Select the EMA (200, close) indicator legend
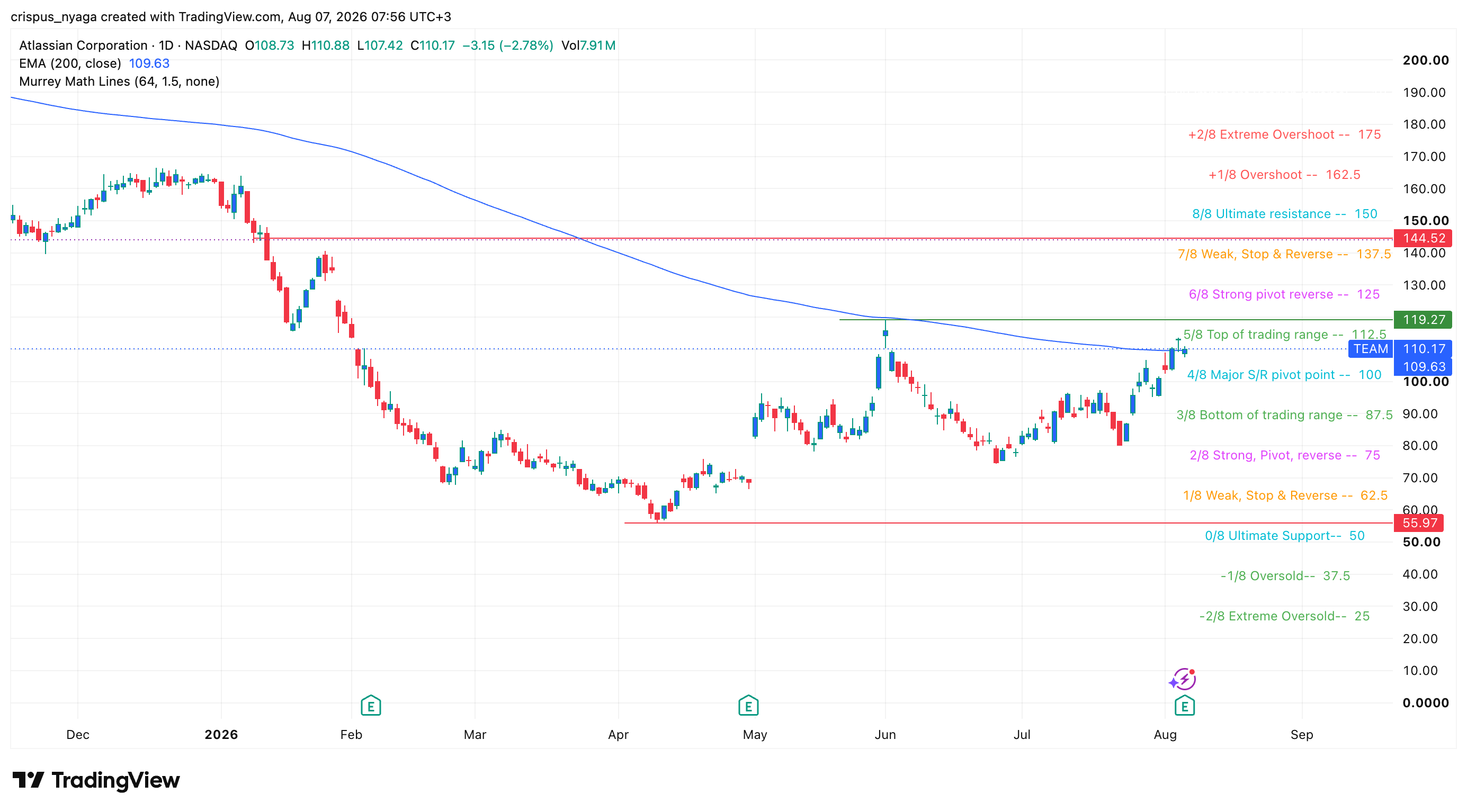 pyautogui.click(x=70, y=63)
